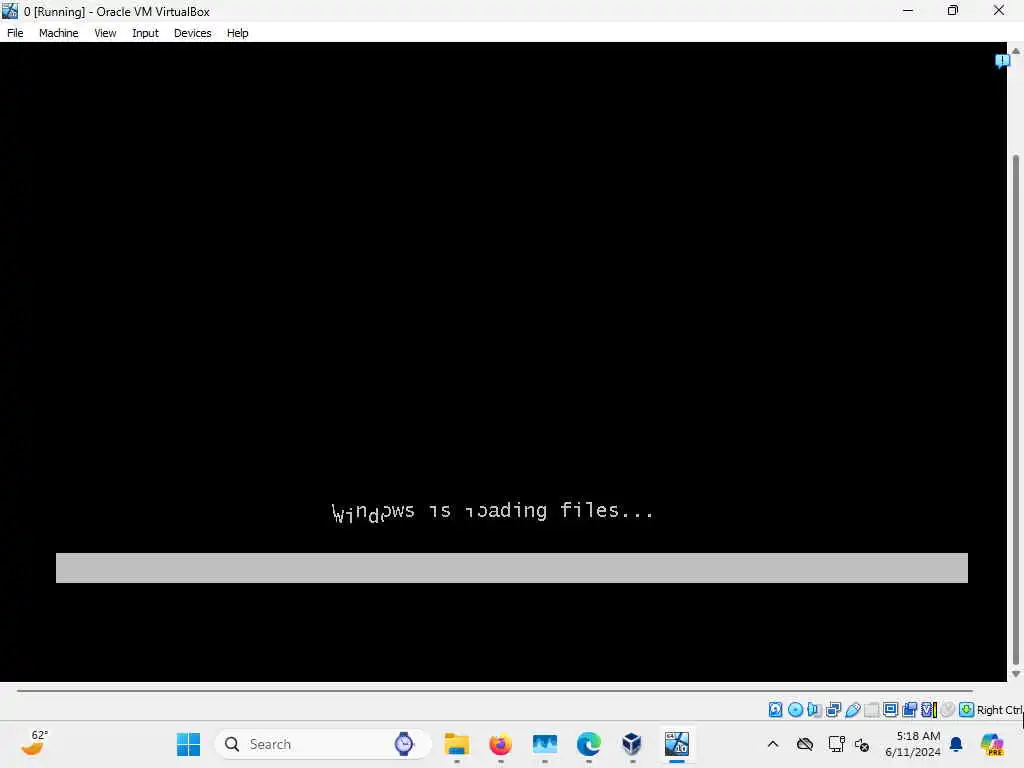This screenshot has height=768, width=1024.
Task: Click the greyed-out mouse integration indicator
Action: coord(948,709)
